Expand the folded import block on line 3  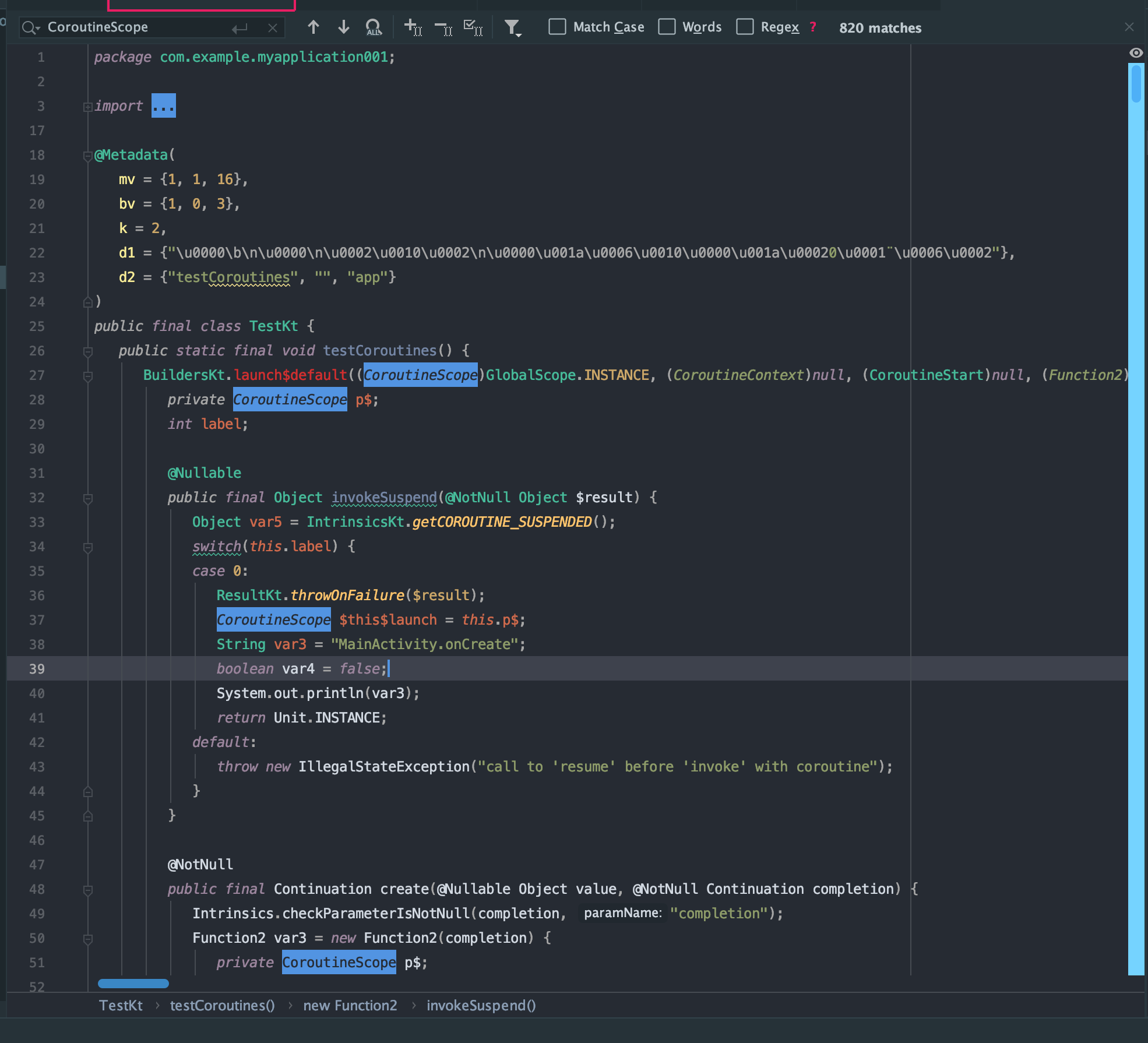click(87, 107)
